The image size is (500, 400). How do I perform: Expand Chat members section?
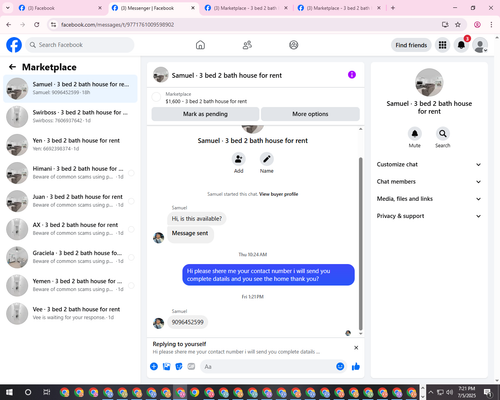point(429,182)
